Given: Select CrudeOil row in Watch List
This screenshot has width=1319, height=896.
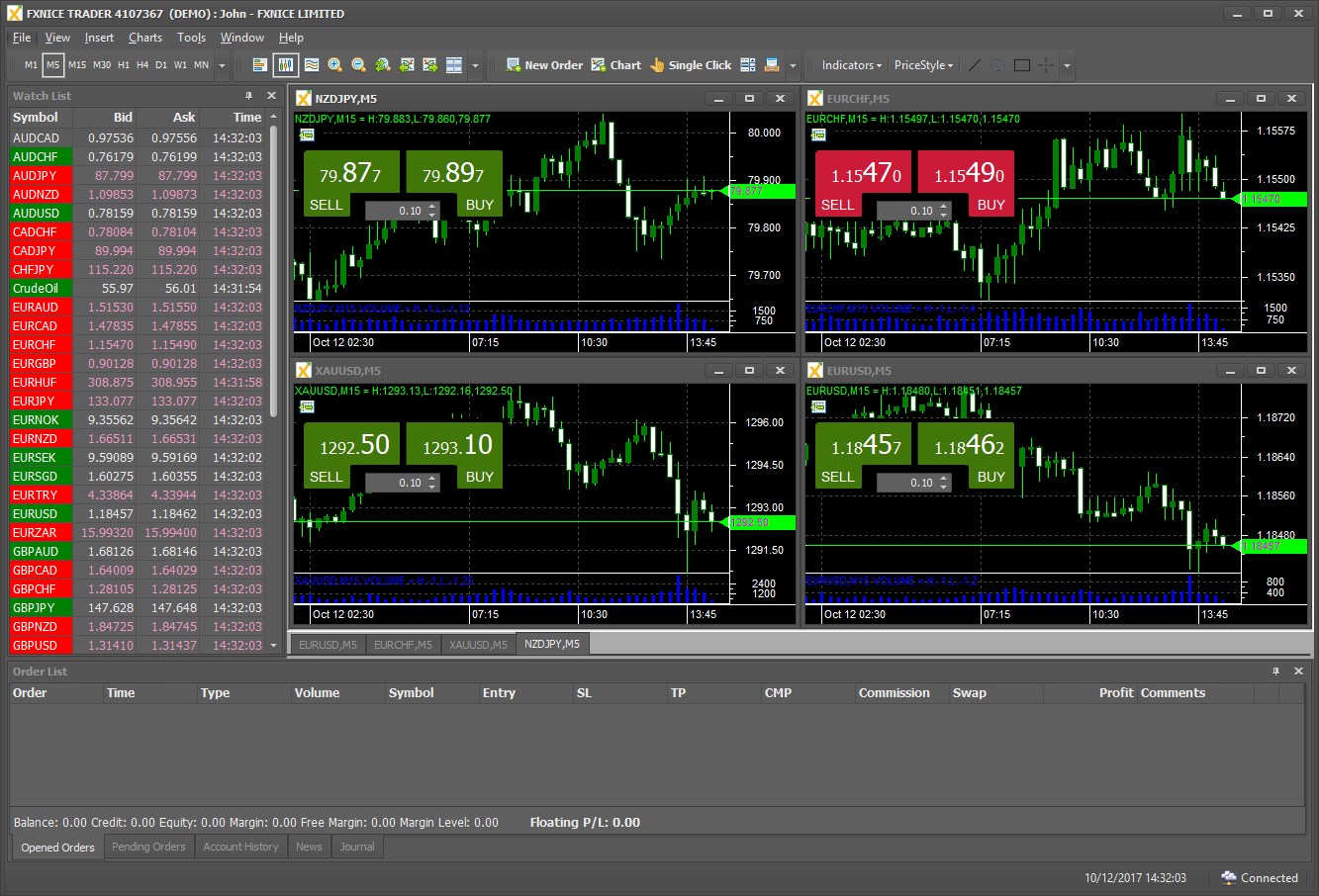Looking at the screenshot, I should [x=137, y=288].
